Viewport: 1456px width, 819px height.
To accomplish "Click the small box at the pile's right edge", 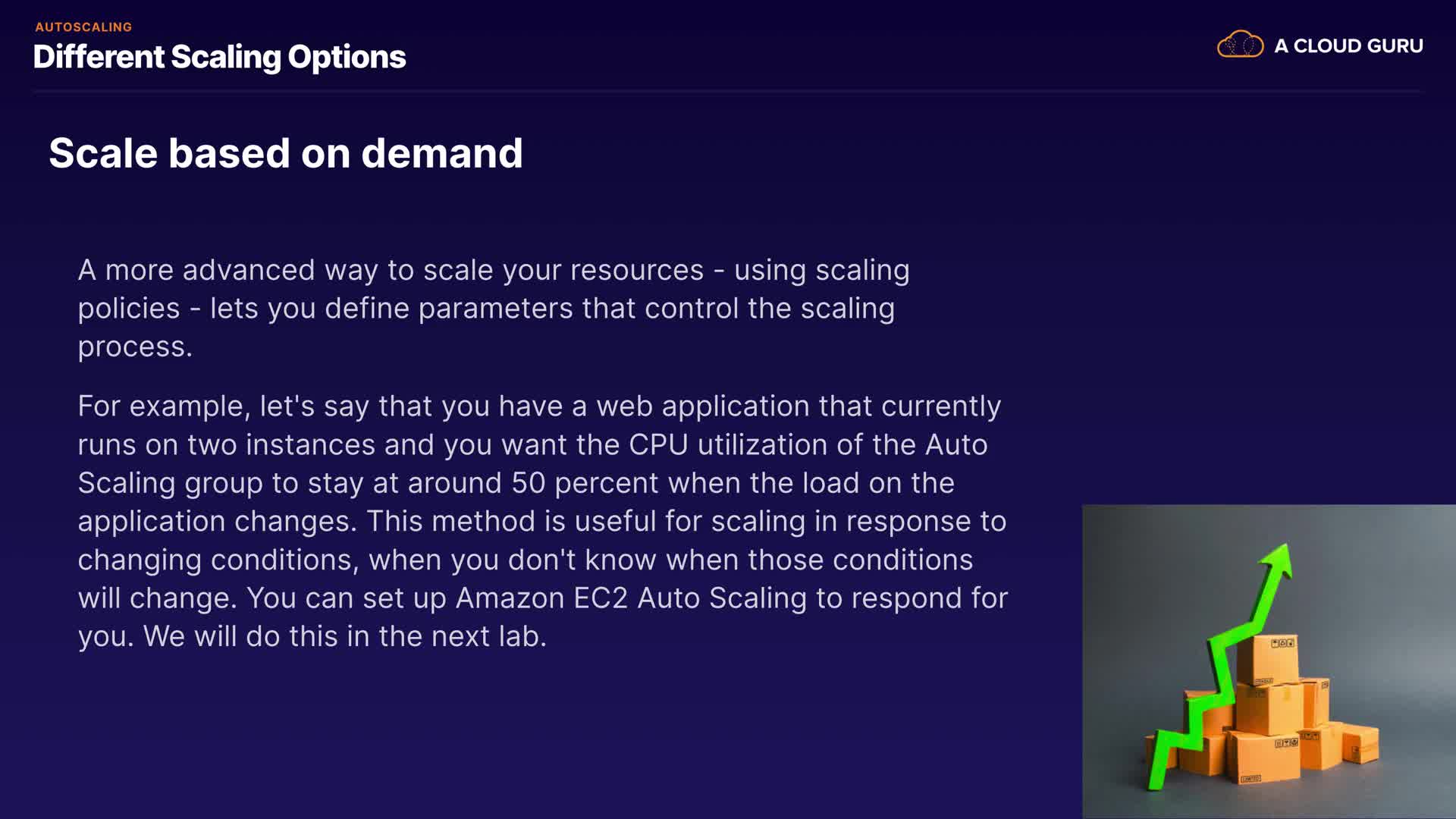I will [x=1360, y=742].
